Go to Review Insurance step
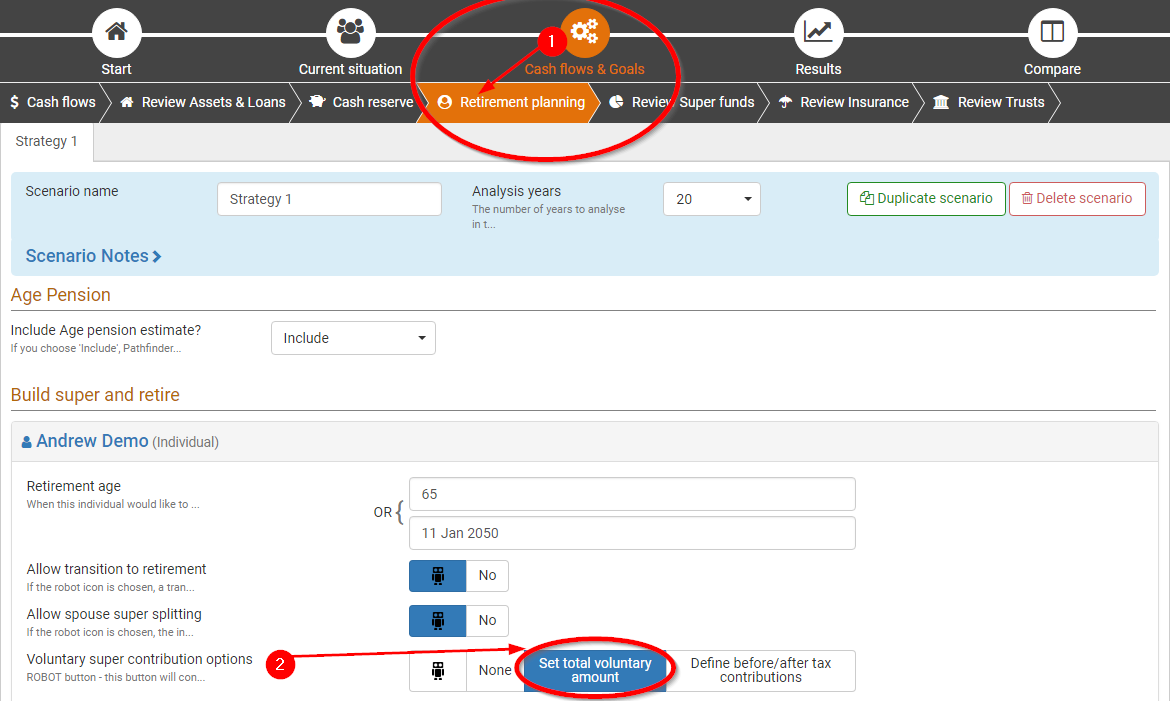The image size is (1170, 701). pos(843,102)
